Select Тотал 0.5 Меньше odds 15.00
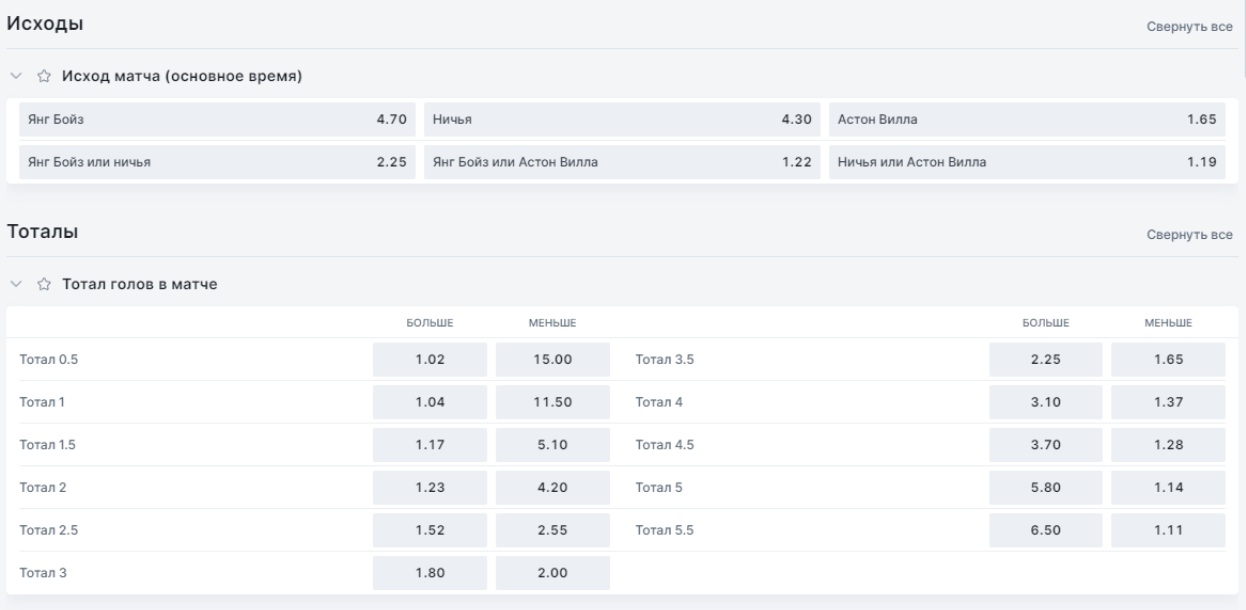 552,360
